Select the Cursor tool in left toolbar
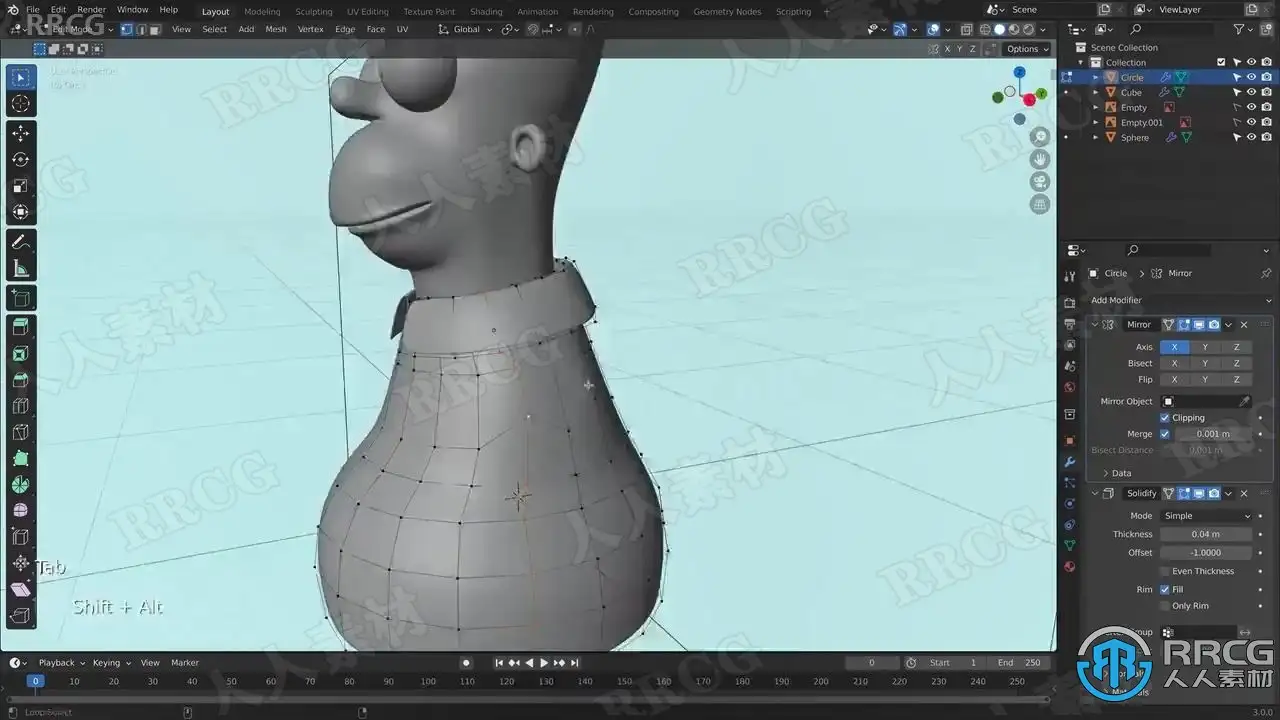Image resolution: width=1280 pixels, height=720 pixels. (21, 104)
